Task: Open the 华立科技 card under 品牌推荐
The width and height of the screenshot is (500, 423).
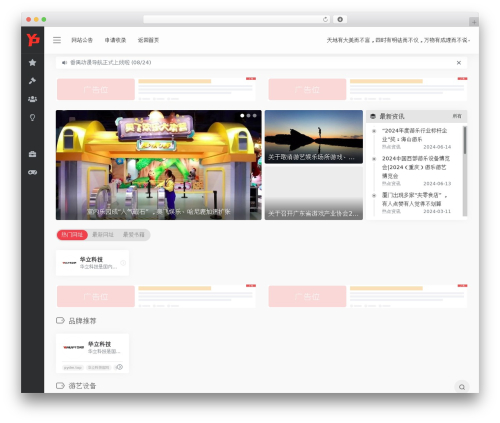Action: coord(92,353)
